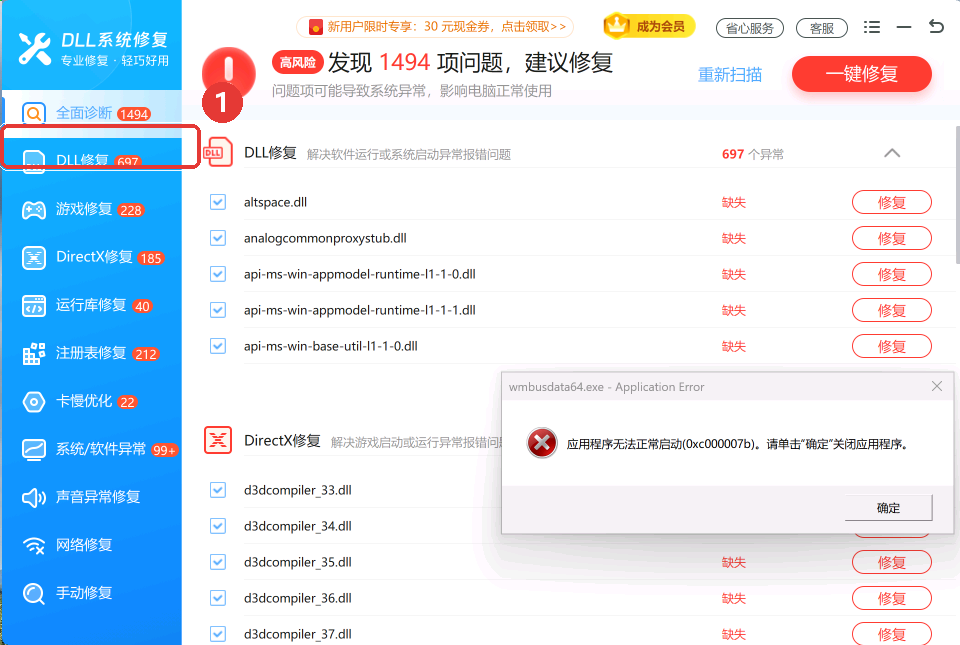Click the monitor icon beside 系统/软件异常
This screenshot has width=960, height=645.
pos(34,450)
